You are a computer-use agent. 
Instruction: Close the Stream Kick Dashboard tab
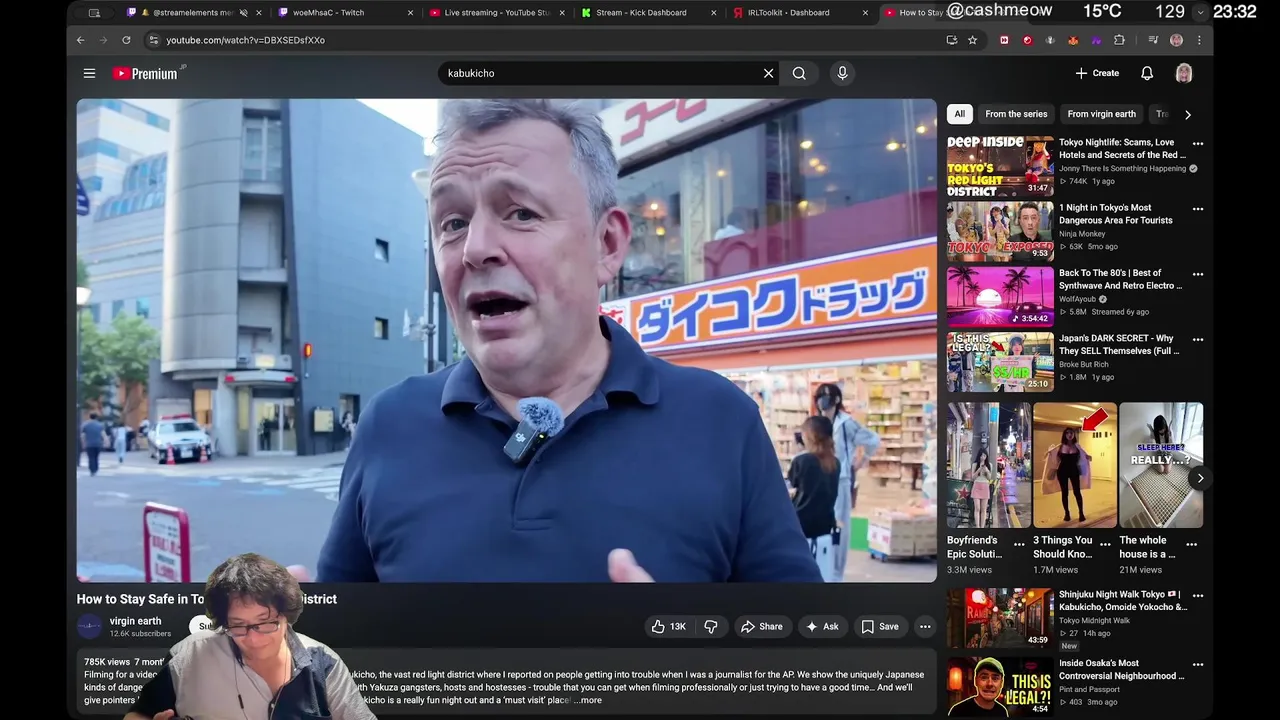point(714,13)
